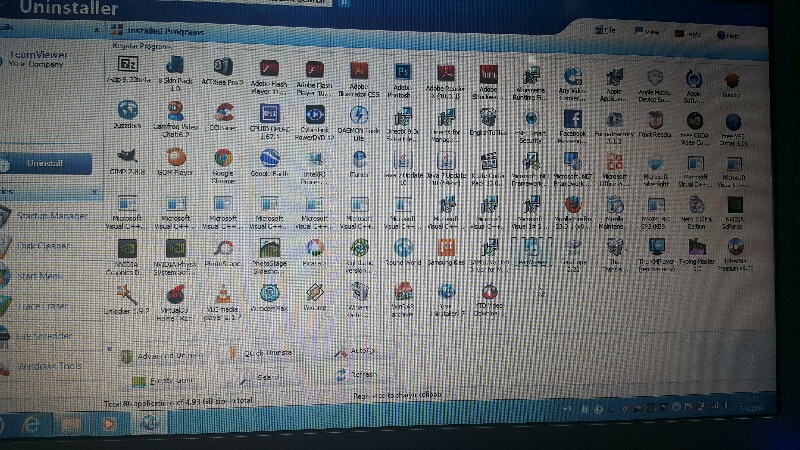Switch to the Installed Programs tab
800x450 pixels.
158,31
